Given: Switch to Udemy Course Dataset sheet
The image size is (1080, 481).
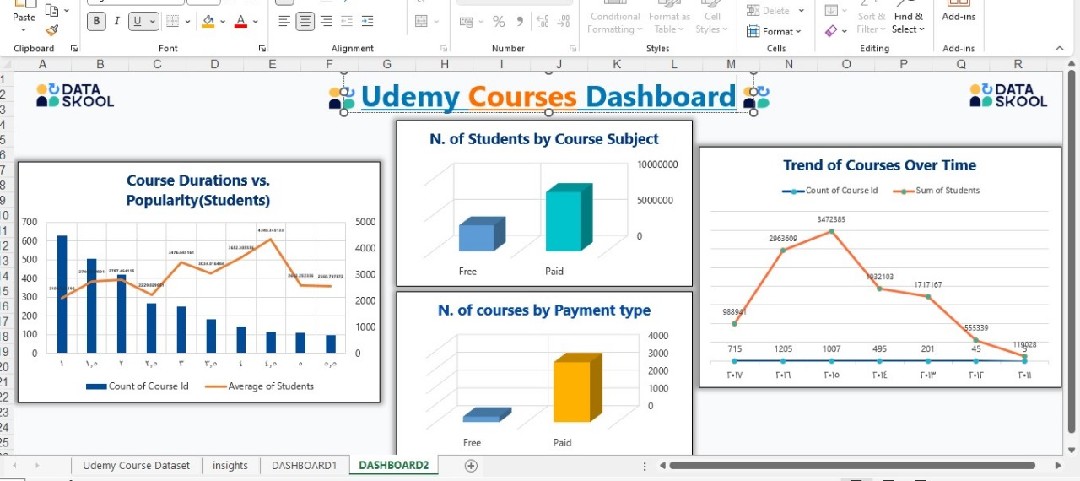Looking at the screenshot, I should tap(136, 466).
